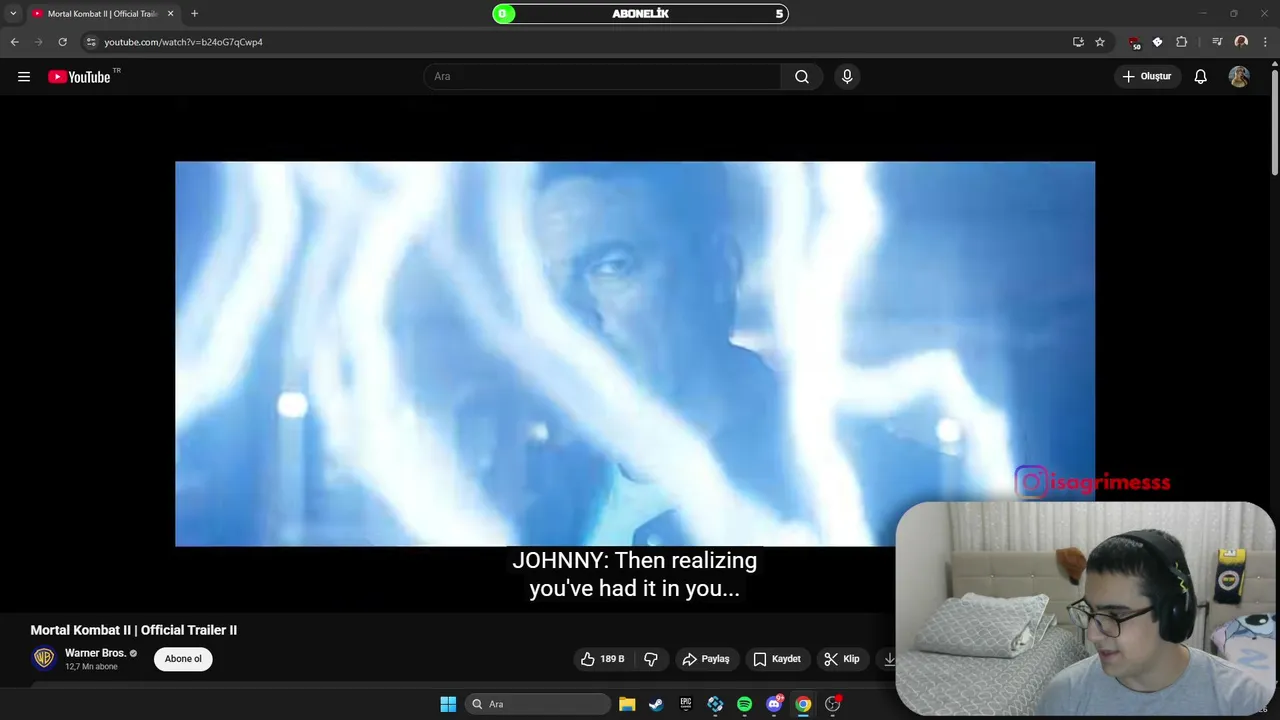1280x720 pixels.
Task: Open OBS Studio from the taskbar
Action: 832,704
